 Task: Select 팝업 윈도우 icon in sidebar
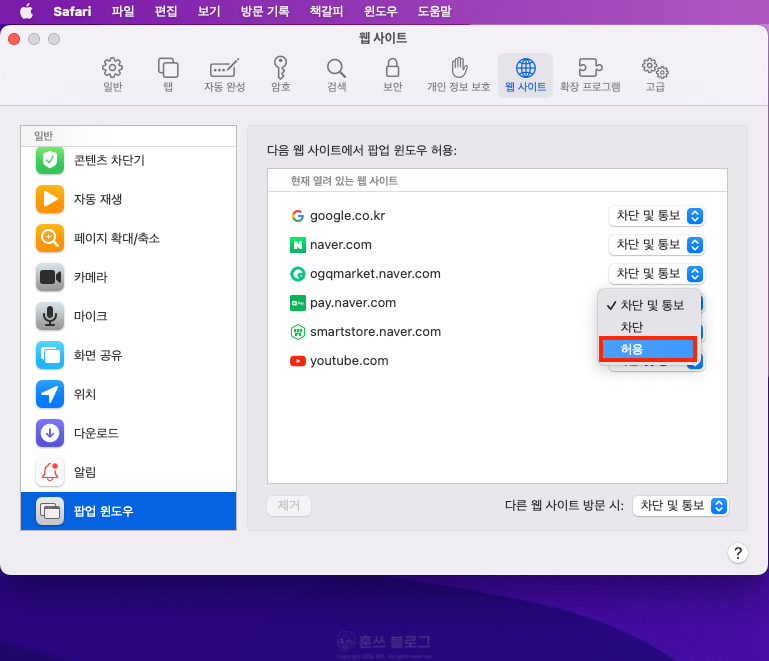click(50, 511)
